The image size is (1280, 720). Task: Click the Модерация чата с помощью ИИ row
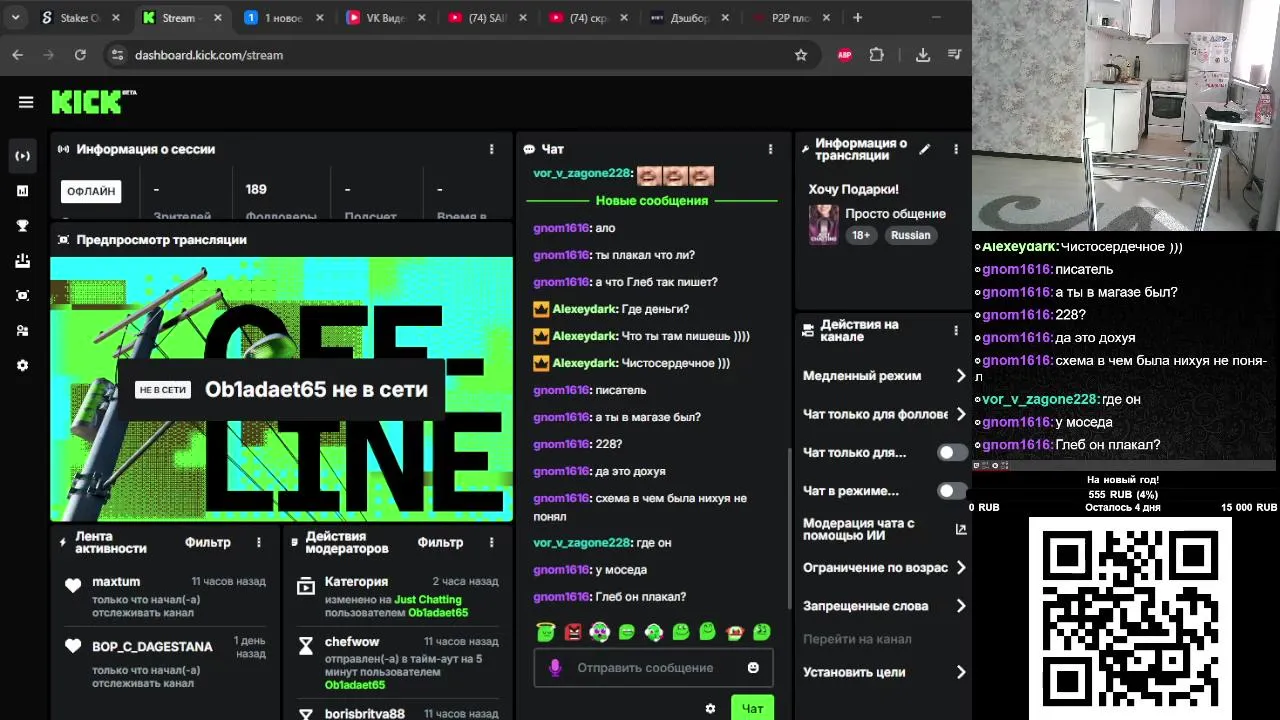pos(885,529)
